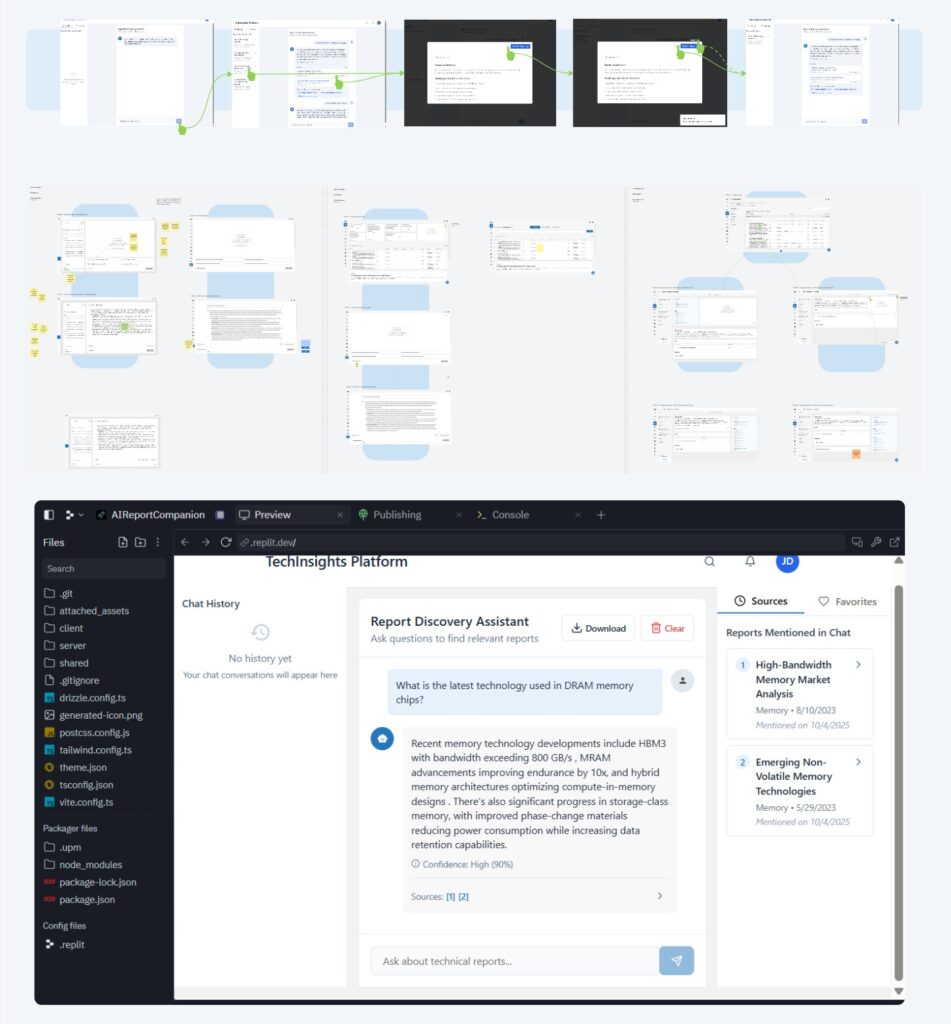The width and height of the screenshot is (951, 1024).
Task: Open the Files panel three-dot menu
Action: pyautogui.click(x=157, y=542)
